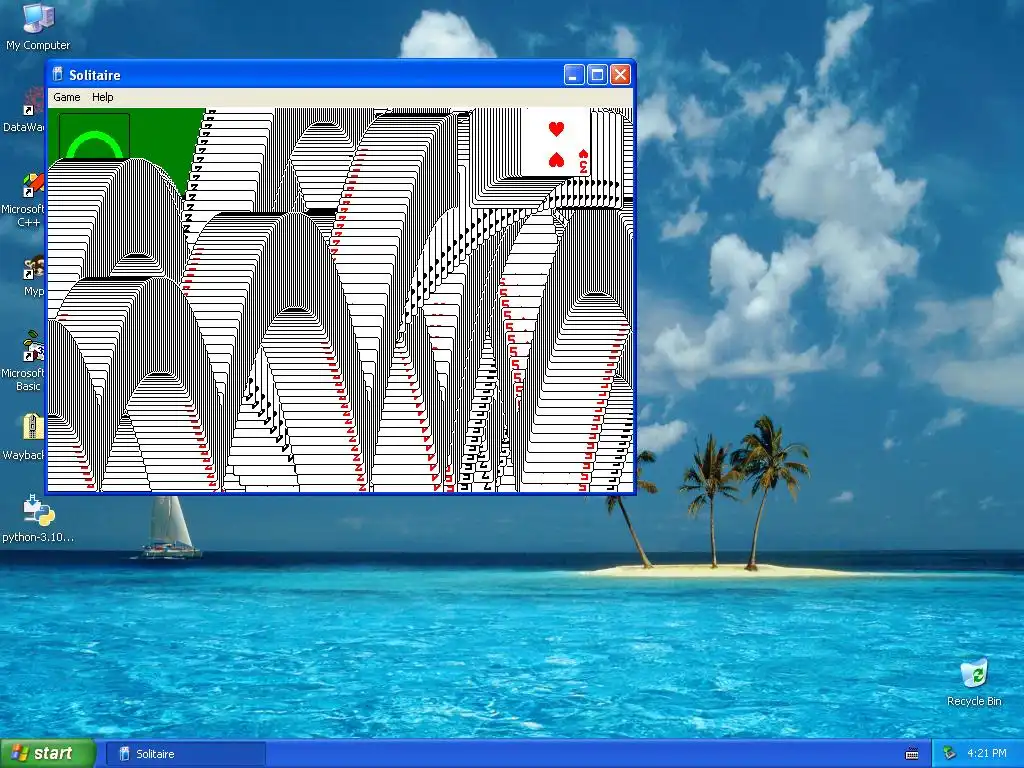Select the Myp desktop shortcut icon
Screen dimensions: 1024x768
(31, 277)
